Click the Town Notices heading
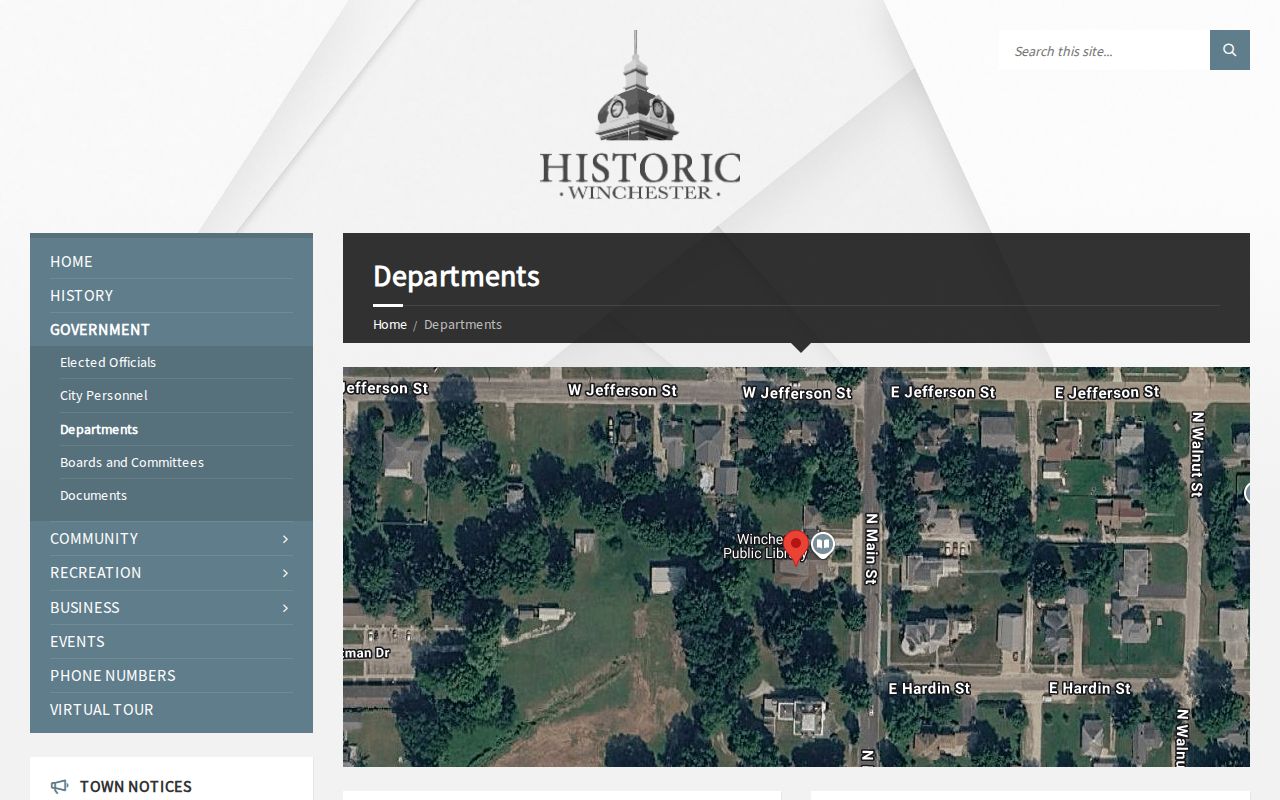Viewport: 1280px width, 800px height. coord(136,787)
